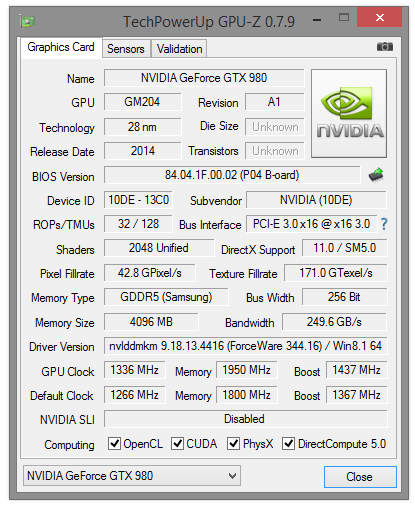The image size is (415, 506).
Task: Click the title bar text TechPowerUp GPU-Z 0.7.9
Action: tap(209, 22)
